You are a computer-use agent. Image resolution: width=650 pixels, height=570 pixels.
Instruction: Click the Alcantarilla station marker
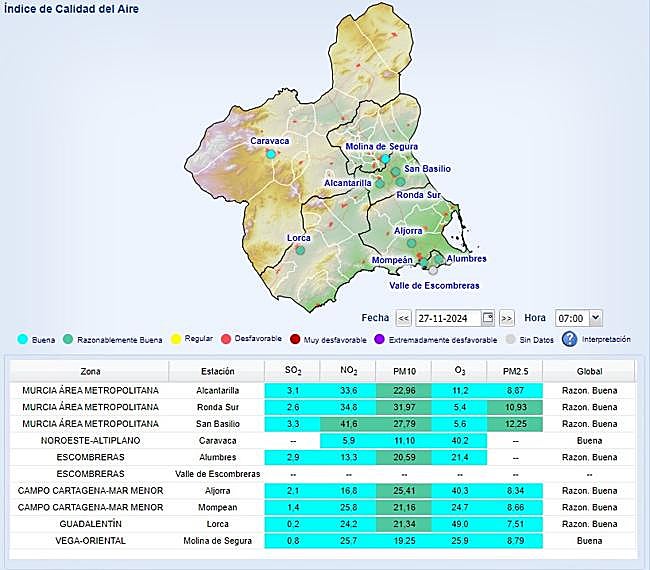(379, 183)
